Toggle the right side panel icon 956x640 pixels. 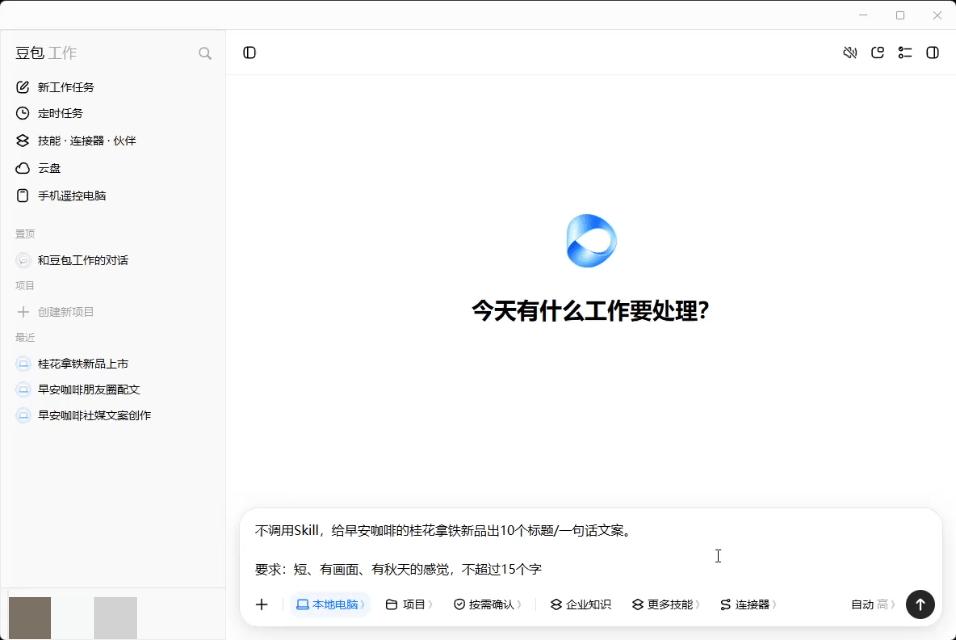click(932, 52)
